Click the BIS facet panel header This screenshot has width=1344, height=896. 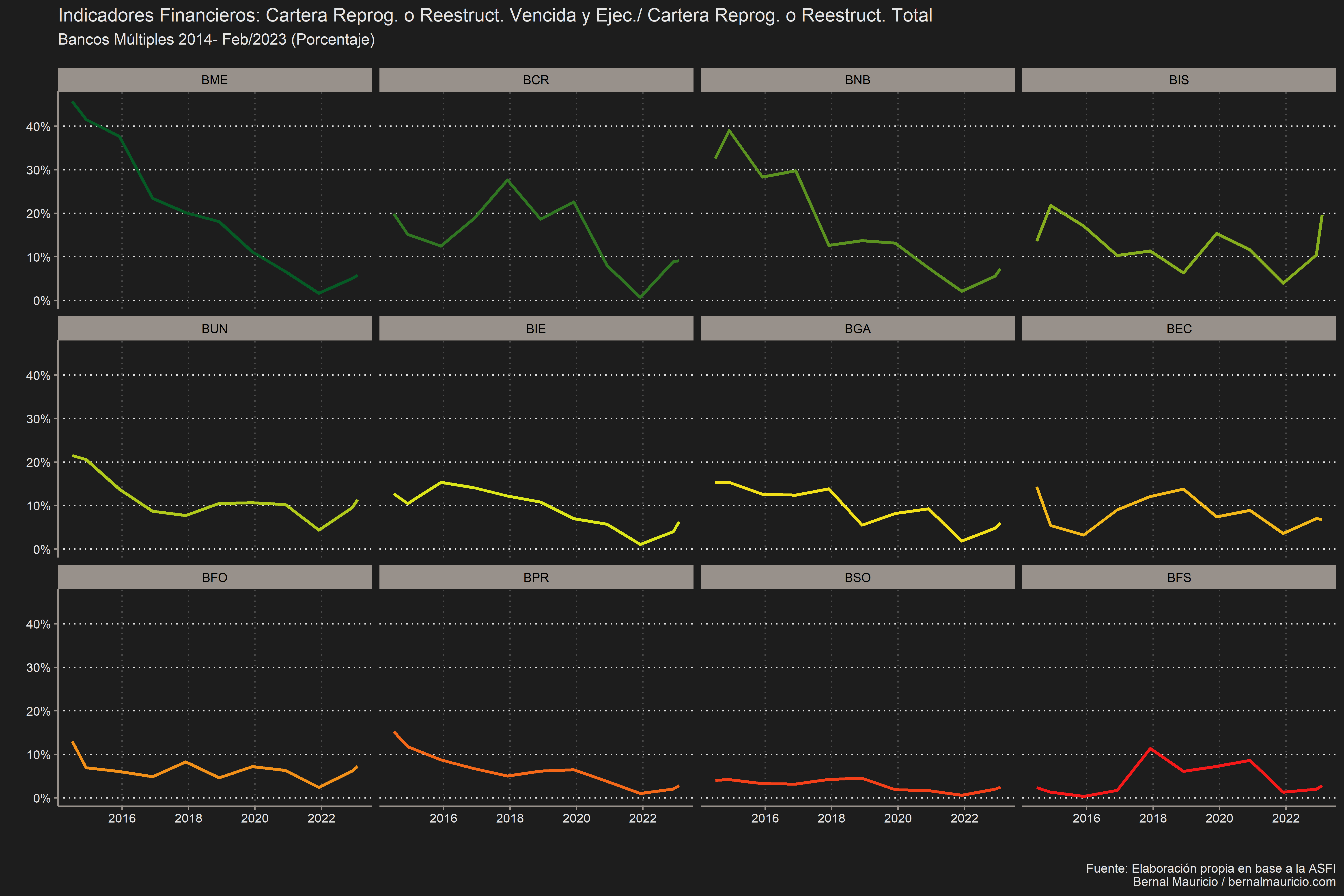pos(1179,80)
